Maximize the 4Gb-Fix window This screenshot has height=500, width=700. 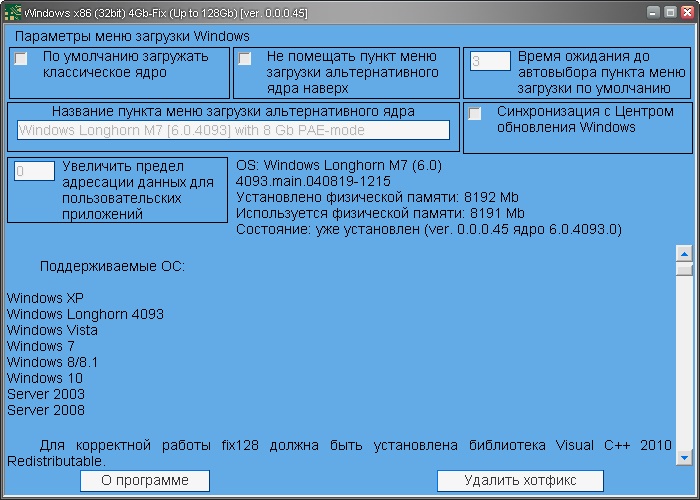pyautogui.click(x=670, y=12)
